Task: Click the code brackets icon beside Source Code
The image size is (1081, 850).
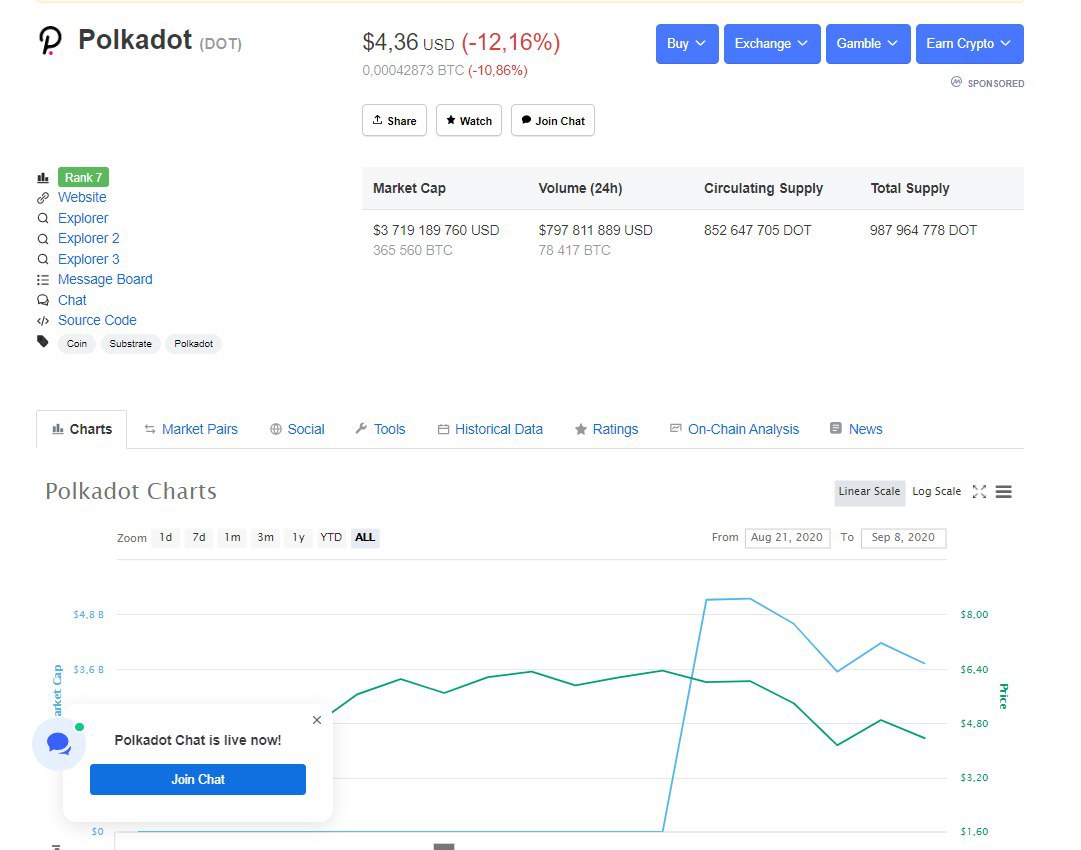Action: point(43,321)
